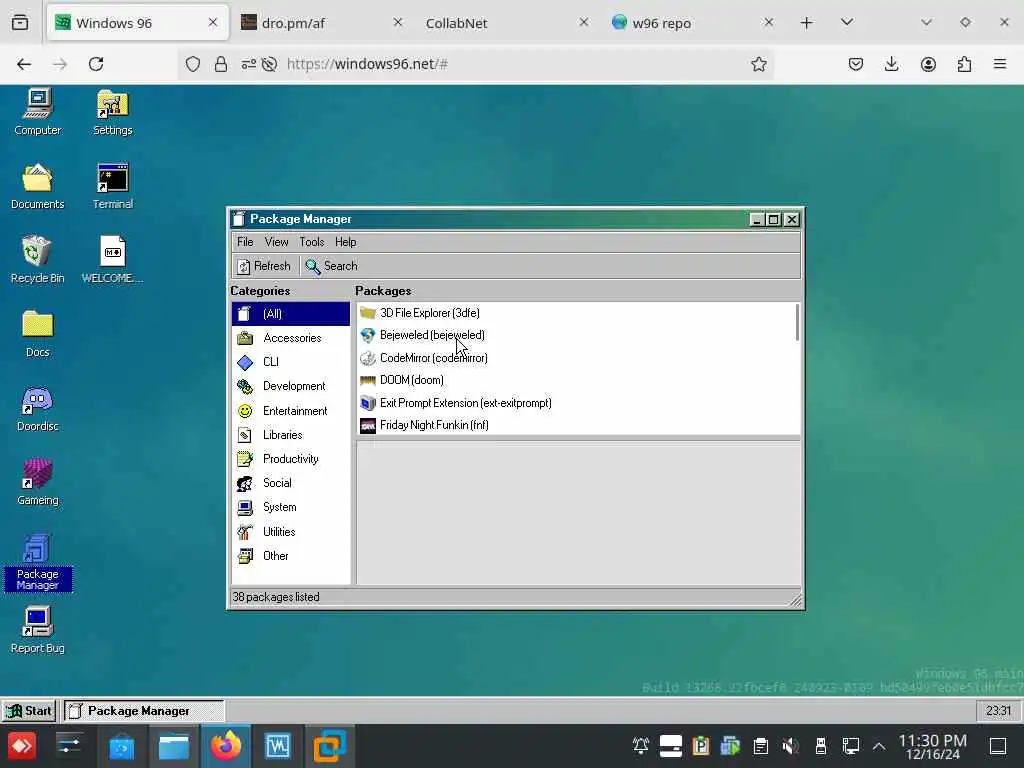Click the Search toolbar button
Viewport: 1024px width, 768px height.
(x=331, y=266)
